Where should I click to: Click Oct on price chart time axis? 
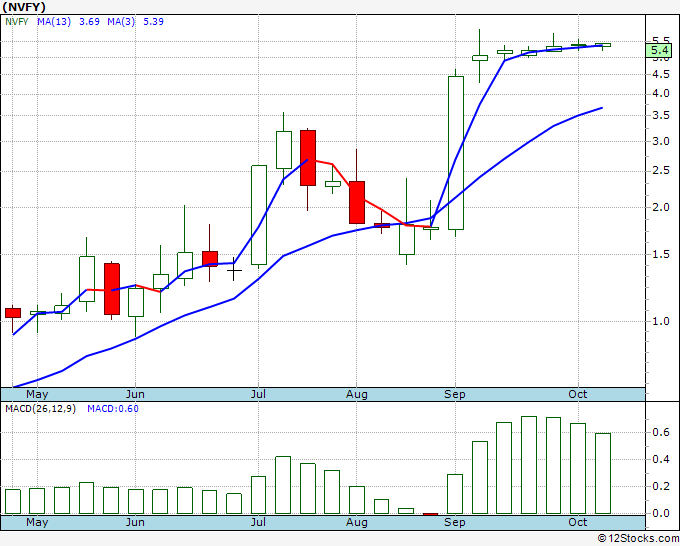578,394
